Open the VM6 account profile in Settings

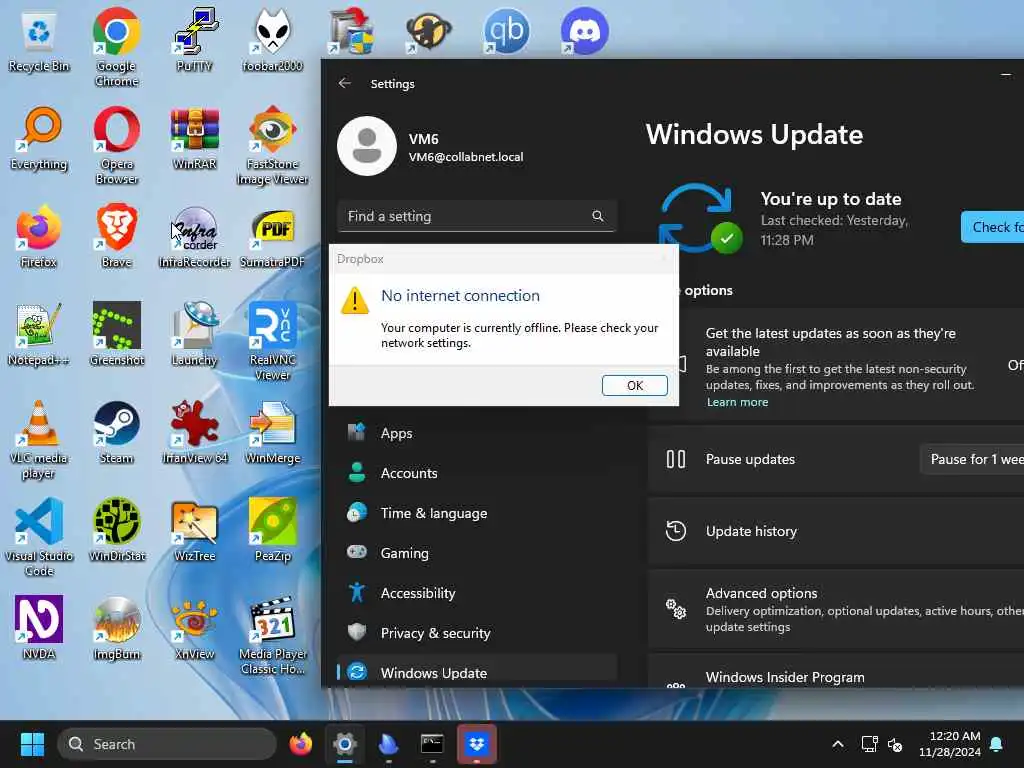tap(431, 146)
